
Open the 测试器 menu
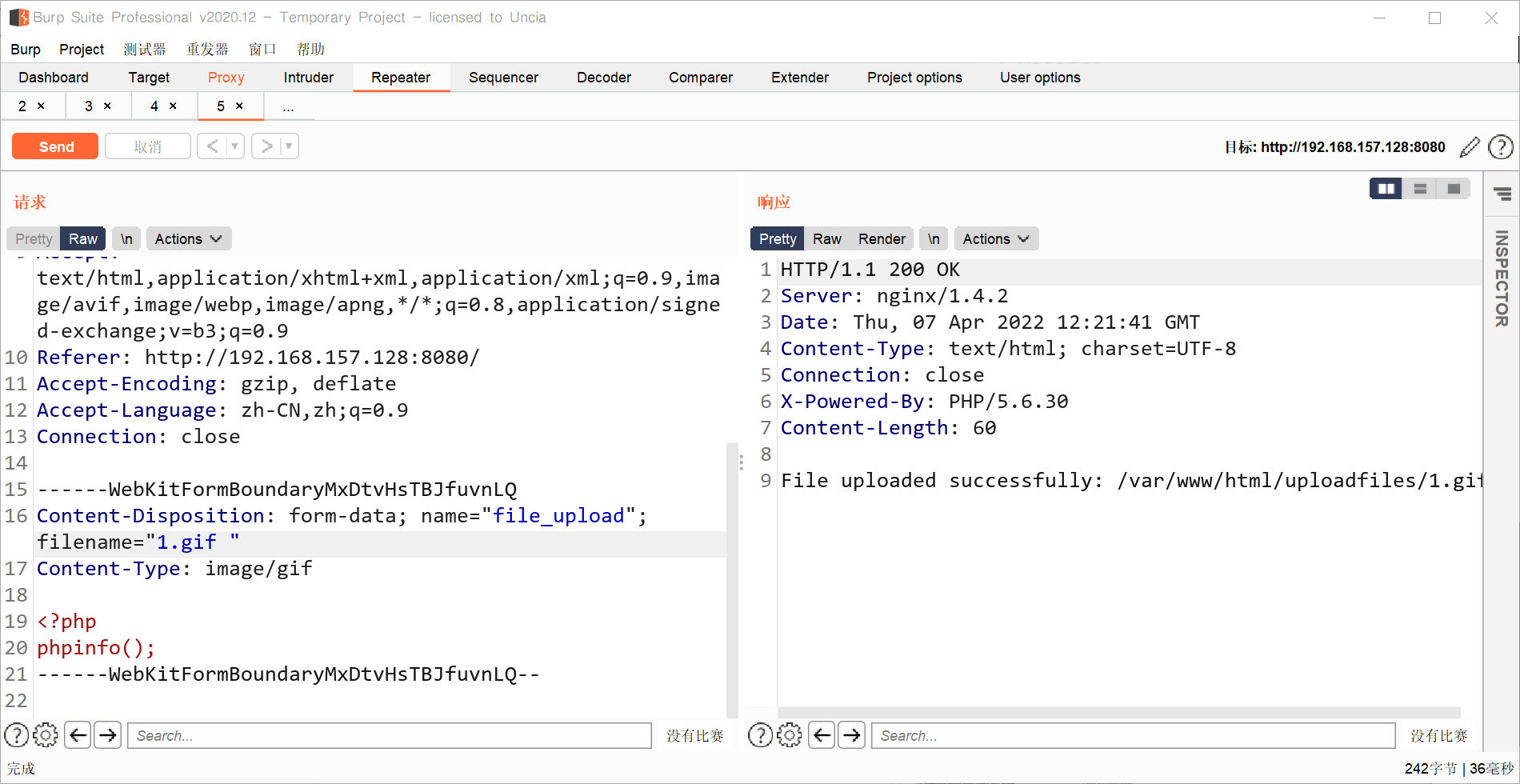pos(145,50)
